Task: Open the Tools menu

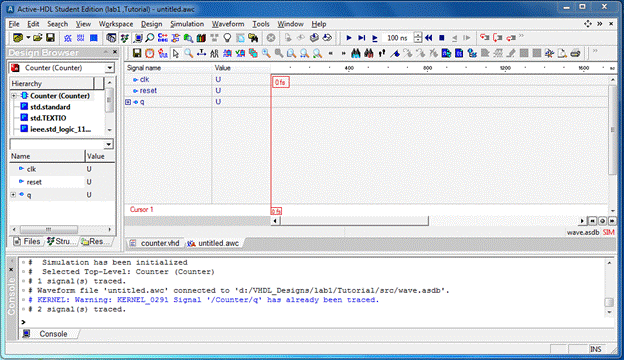Action: point(261,24)
